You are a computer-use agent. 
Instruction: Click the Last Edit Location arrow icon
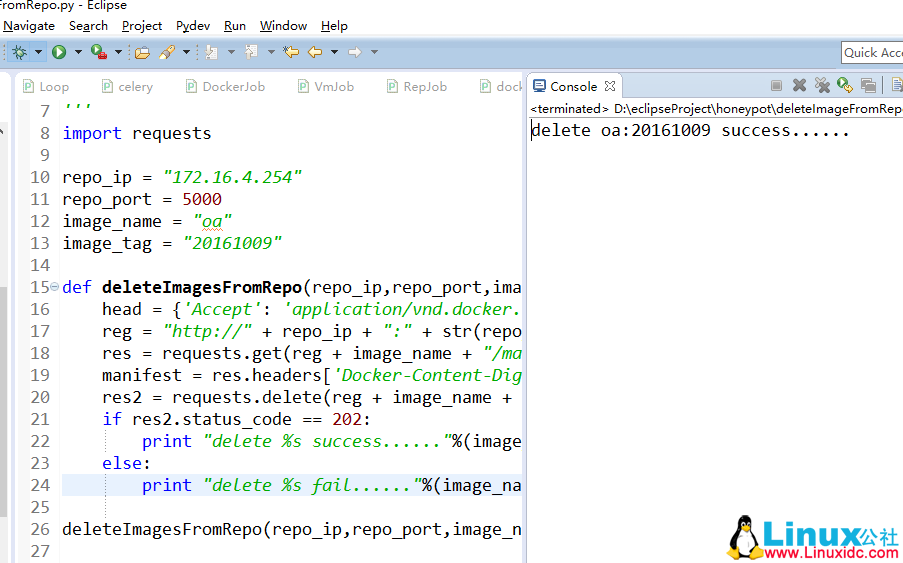tap(291, 52)
